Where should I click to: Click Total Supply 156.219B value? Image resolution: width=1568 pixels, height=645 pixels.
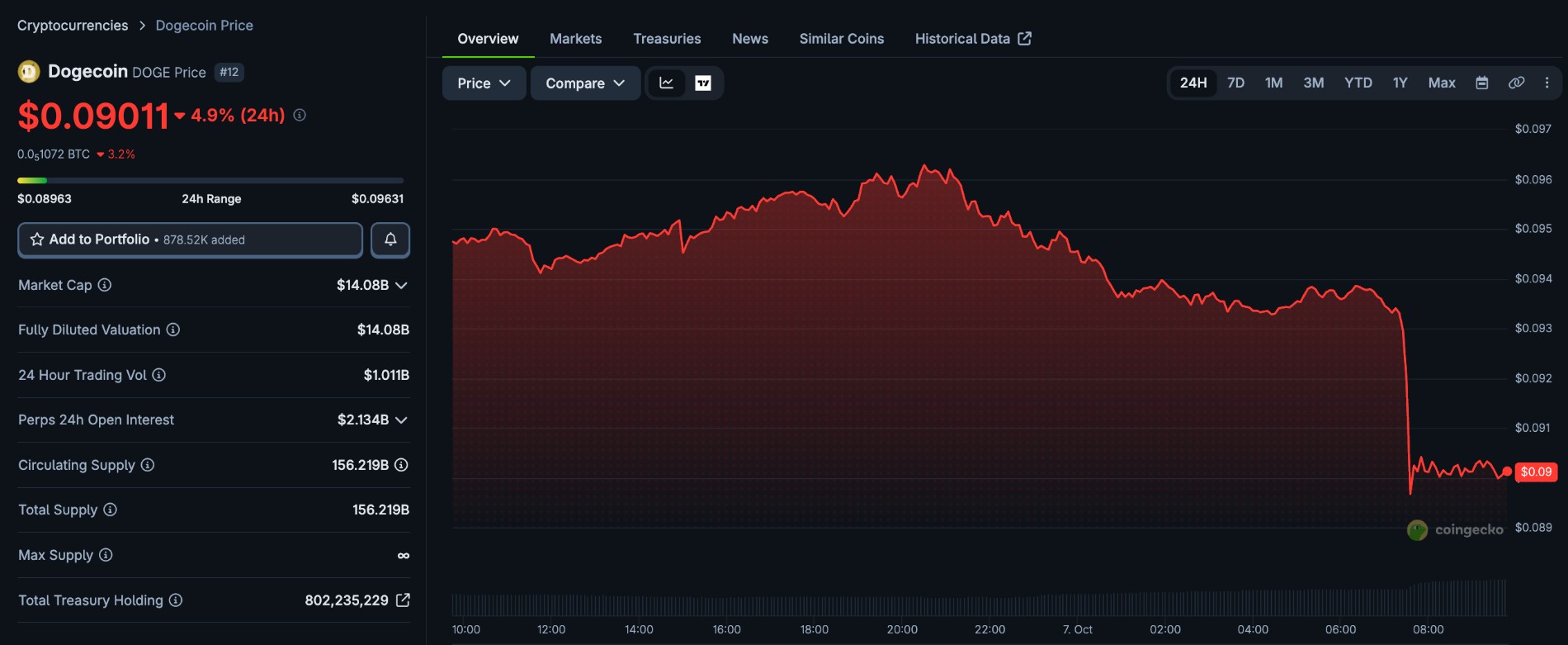(381, 510)
